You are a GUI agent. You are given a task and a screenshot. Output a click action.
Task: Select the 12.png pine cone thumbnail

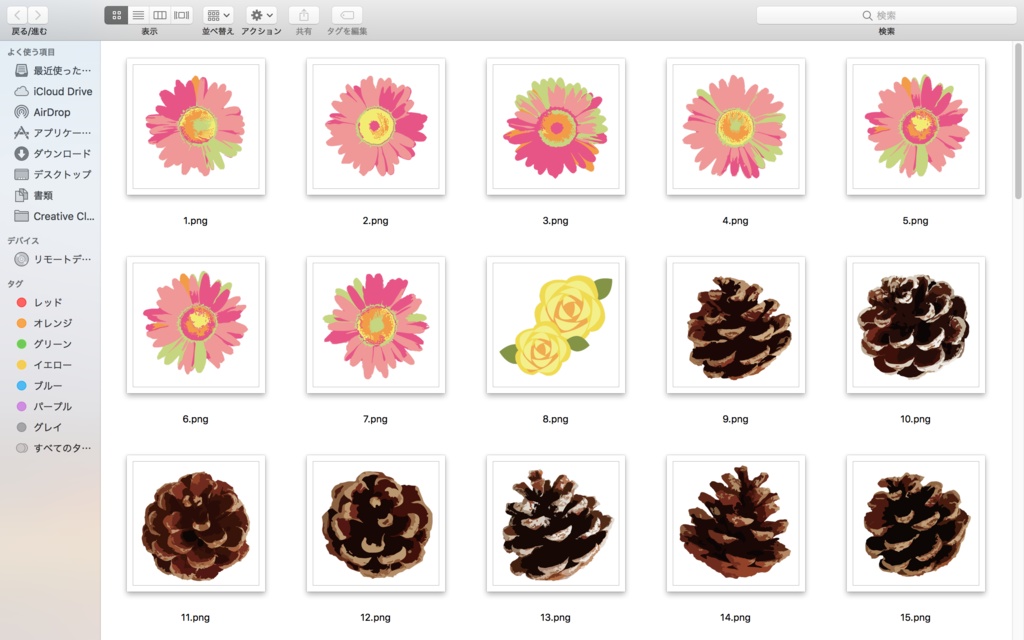(376, 523)
